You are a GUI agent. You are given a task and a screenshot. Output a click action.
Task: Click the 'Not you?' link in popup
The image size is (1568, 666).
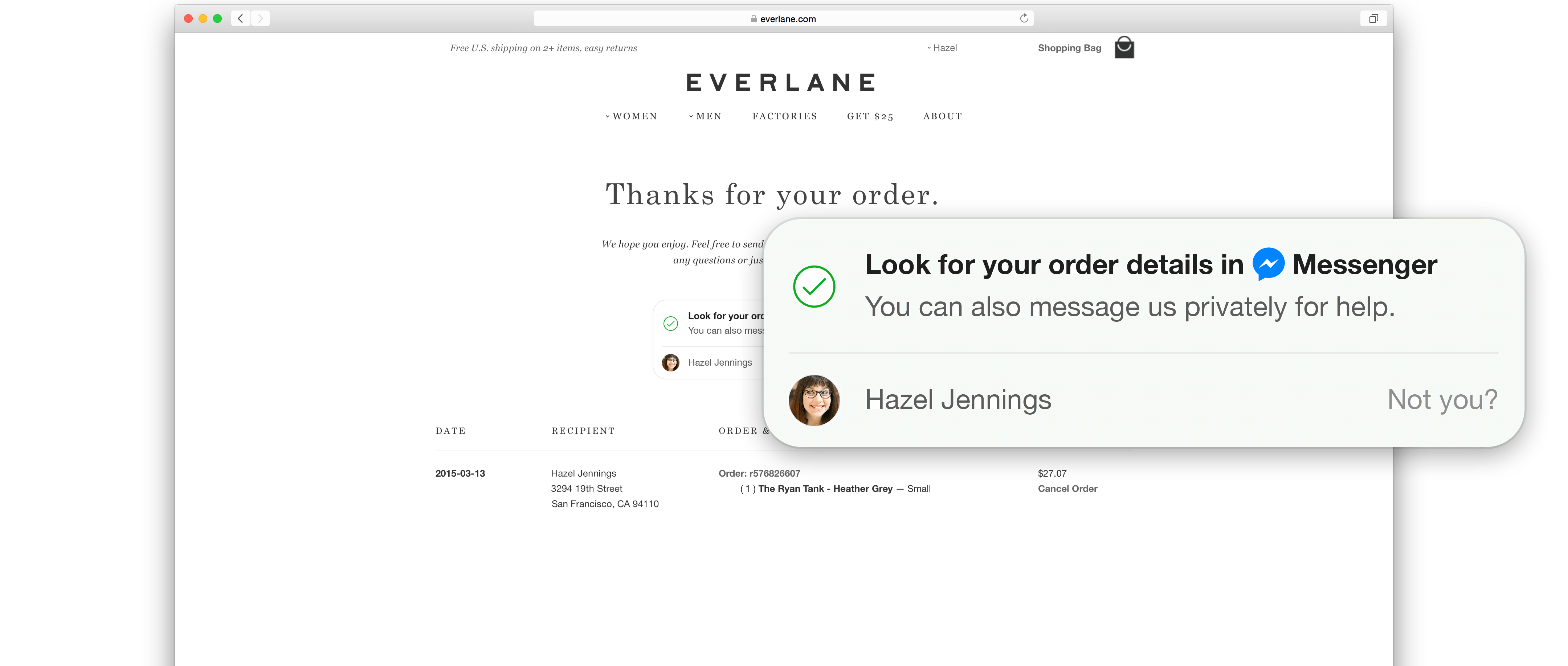[1442, 400]
